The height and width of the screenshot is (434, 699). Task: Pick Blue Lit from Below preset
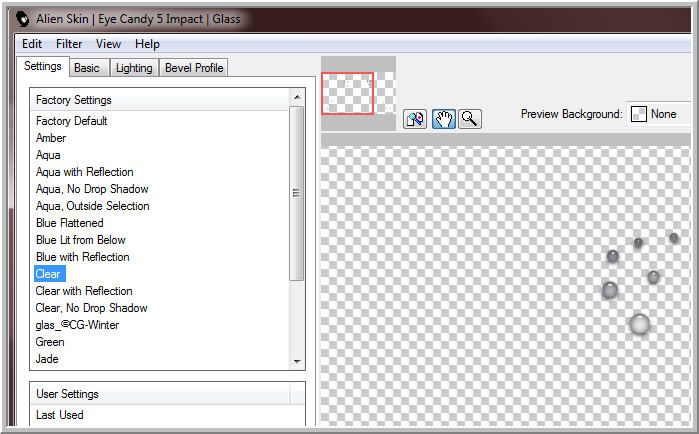coord(81,240)
